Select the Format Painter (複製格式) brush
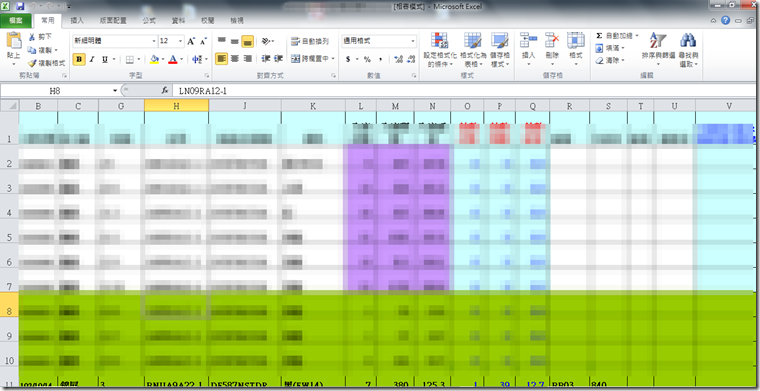This screenshot has width=760, height=391. (x=46, y=63)
